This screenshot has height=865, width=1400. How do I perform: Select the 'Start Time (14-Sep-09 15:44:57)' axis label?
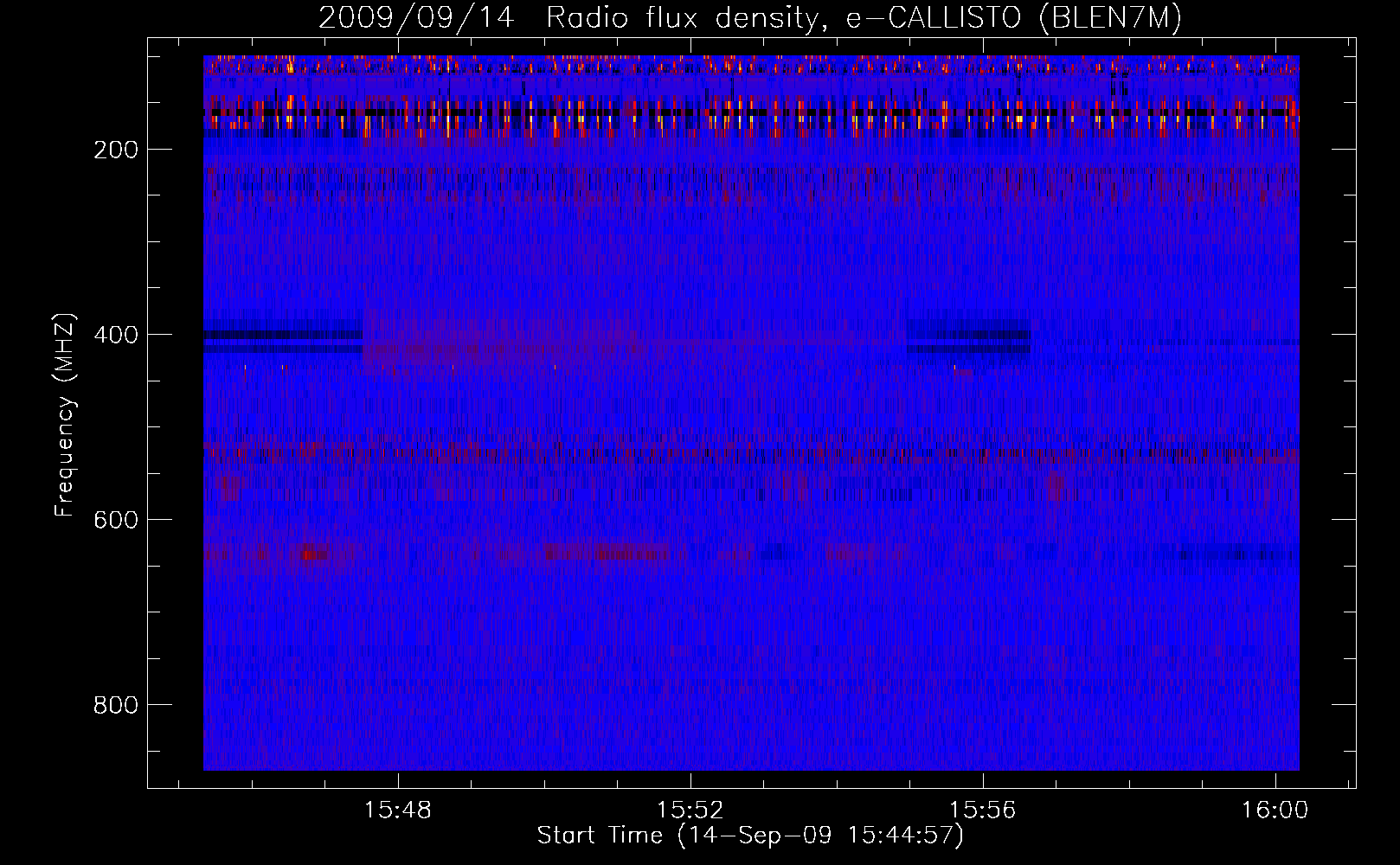click(750, 836)
